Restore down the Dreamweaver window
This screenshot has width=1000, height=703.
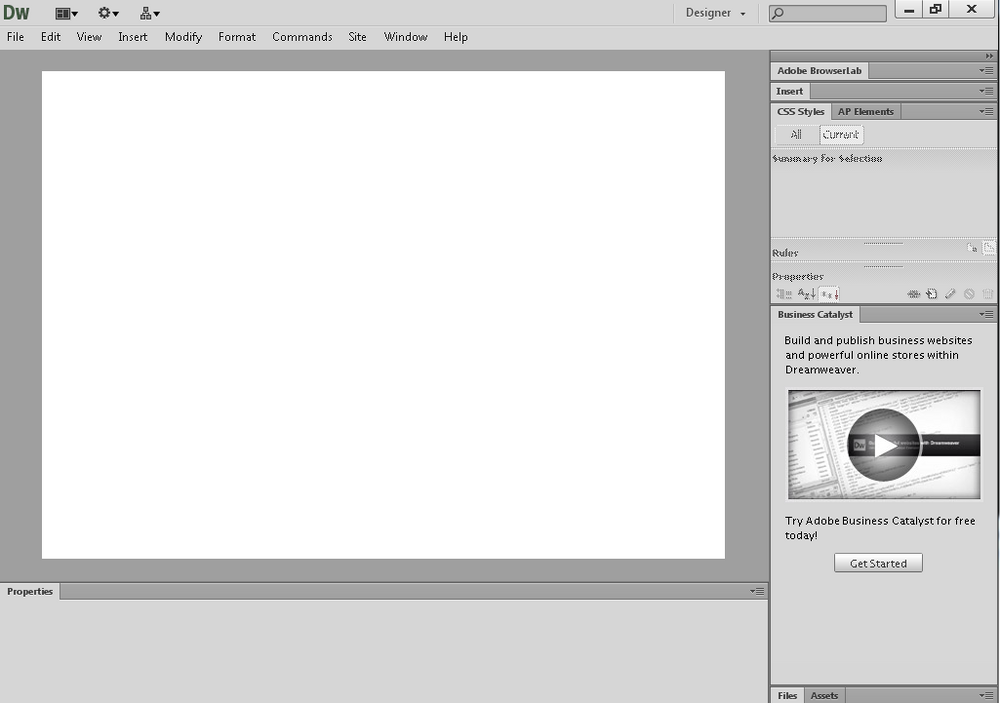coord(936,10)
